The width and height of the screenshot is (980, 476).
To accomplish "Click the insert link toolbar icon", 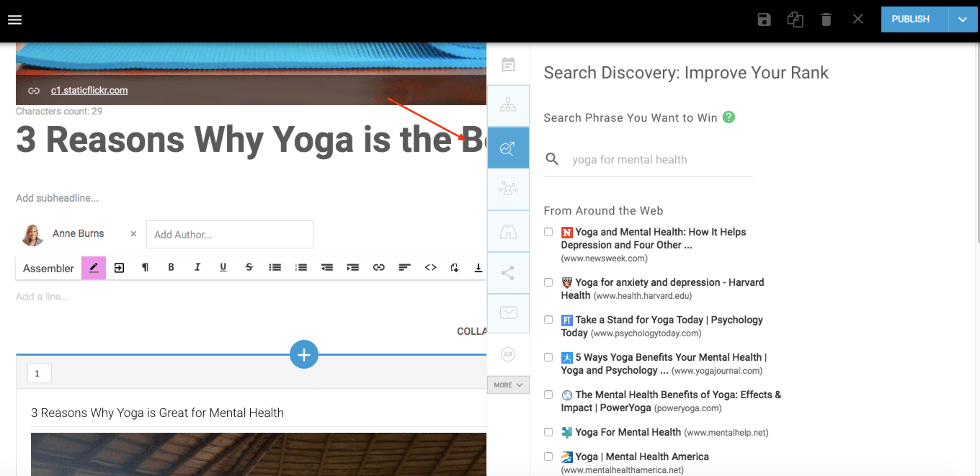I will tap(379, 268).
